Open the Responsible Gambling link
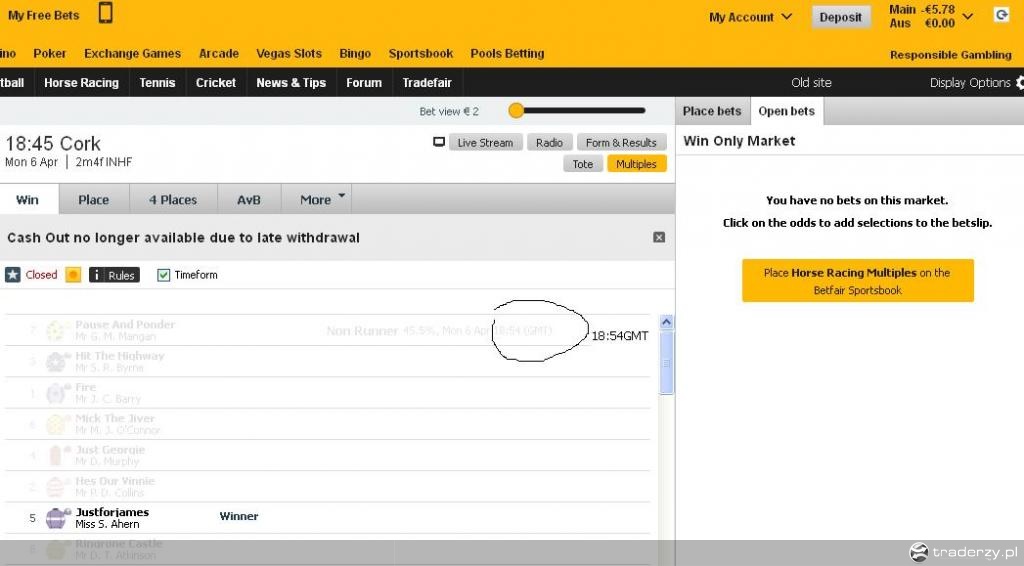The height and width of the screenshot is (566, 1024). coord(951,55)
